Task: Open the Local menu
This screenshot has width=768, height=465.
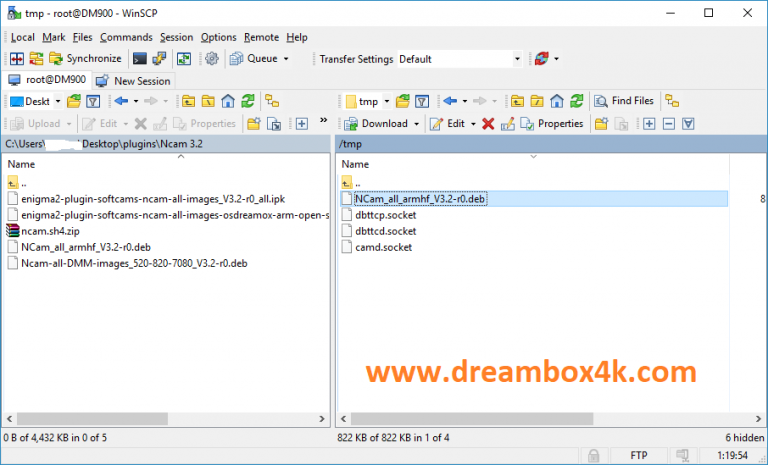Action: (x=23, y=37)
